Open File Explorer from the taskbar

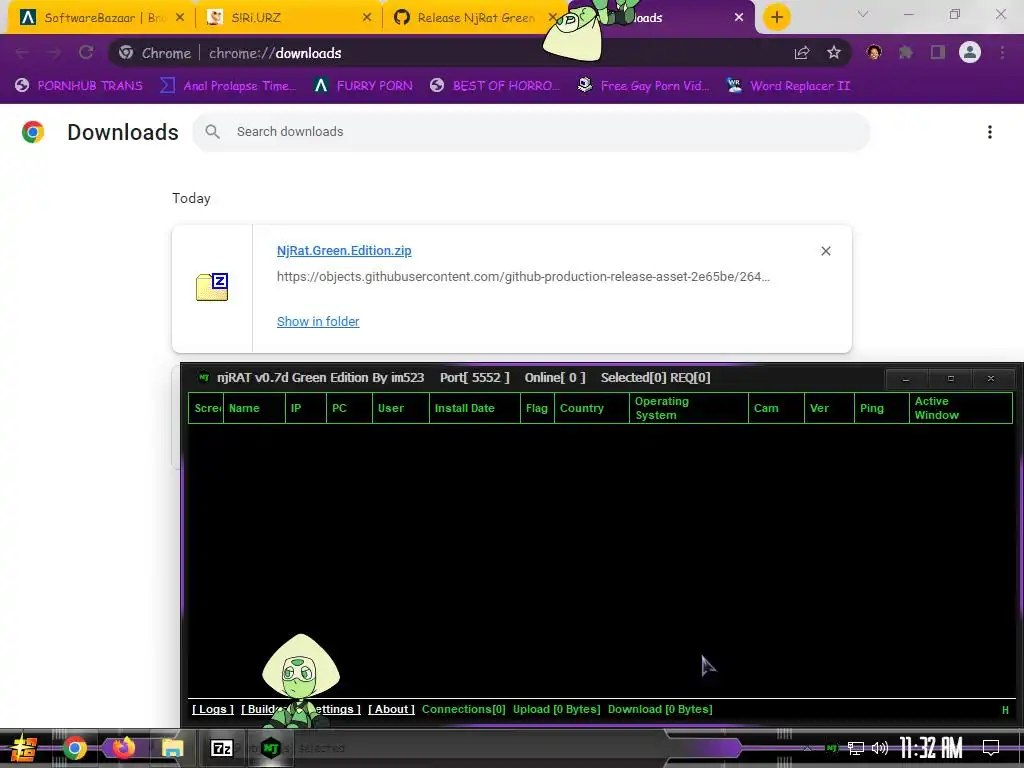(x=172, y=748)
